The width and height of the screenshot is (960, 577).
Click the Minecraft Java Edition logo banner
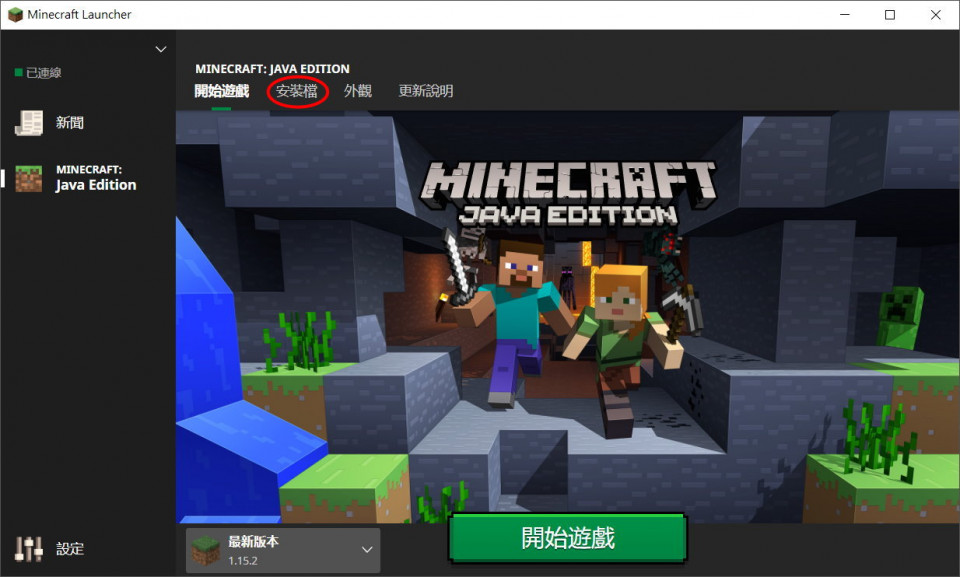(x=568, y=191)
